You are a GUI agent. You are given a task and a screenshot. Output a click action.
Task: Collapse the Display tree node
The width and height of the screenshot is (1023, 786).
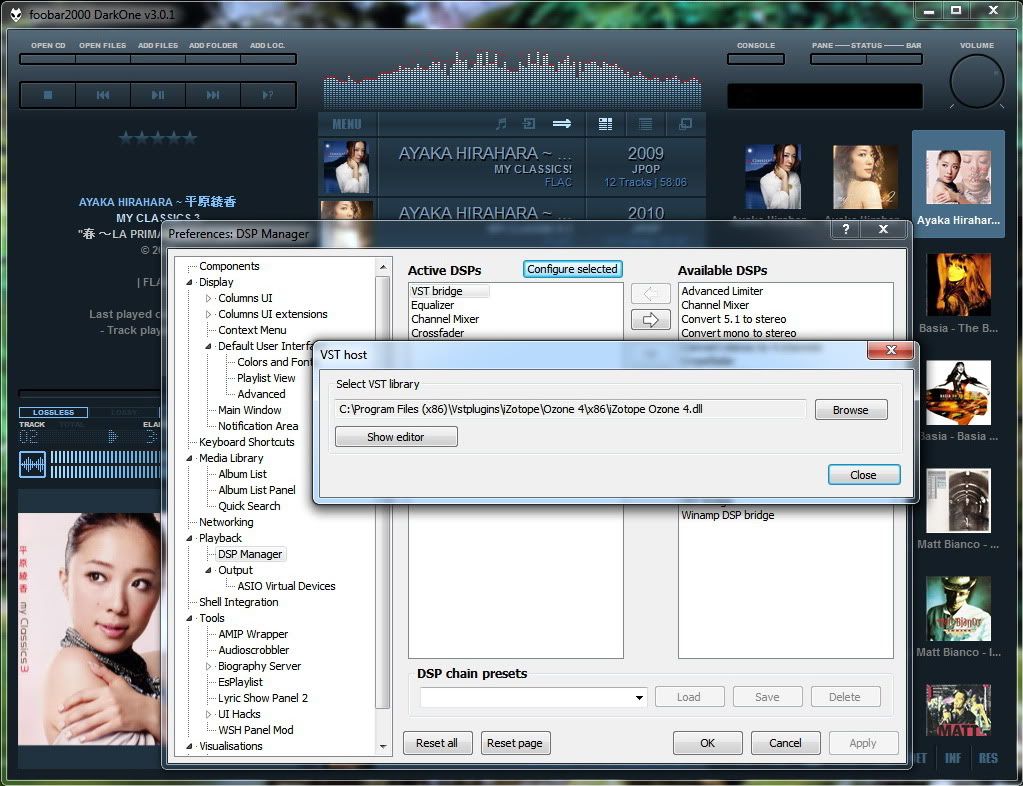pos(189,282)
